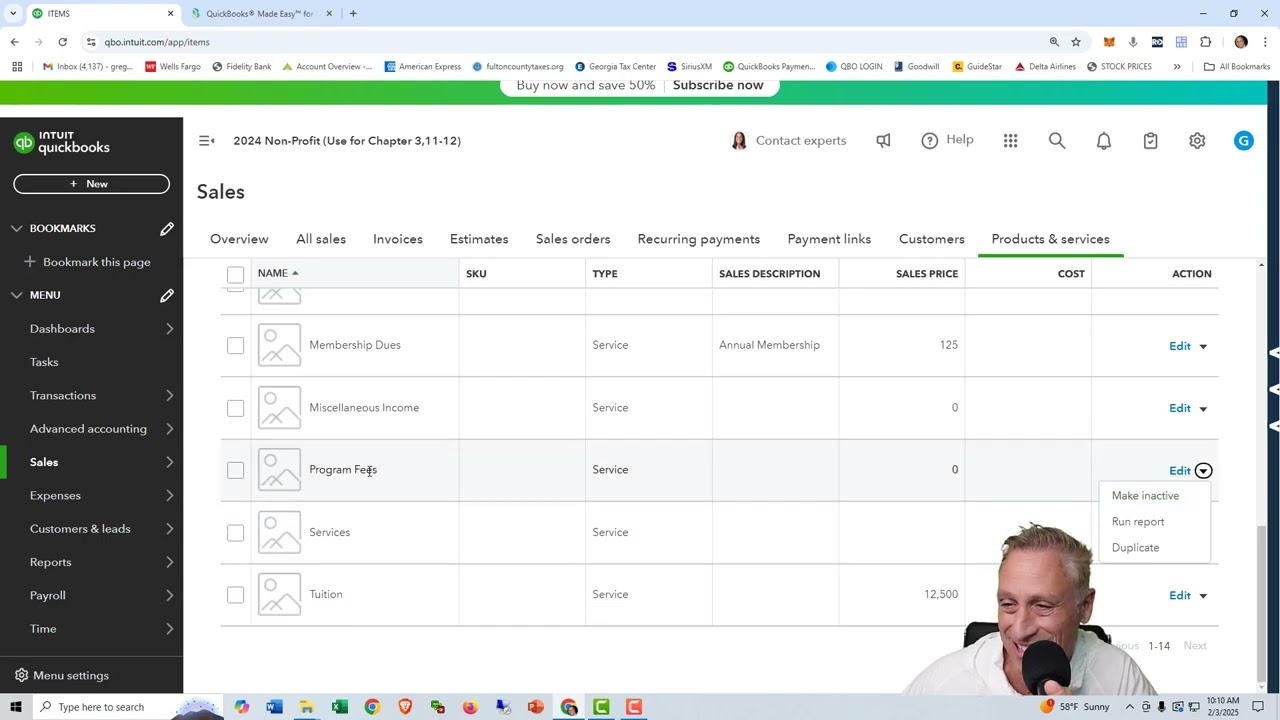Image resolution: width=1280 pixels, height=720 pixels.
Task: Check the Tuition row checkbox
Action: click(x=235, y=595)
